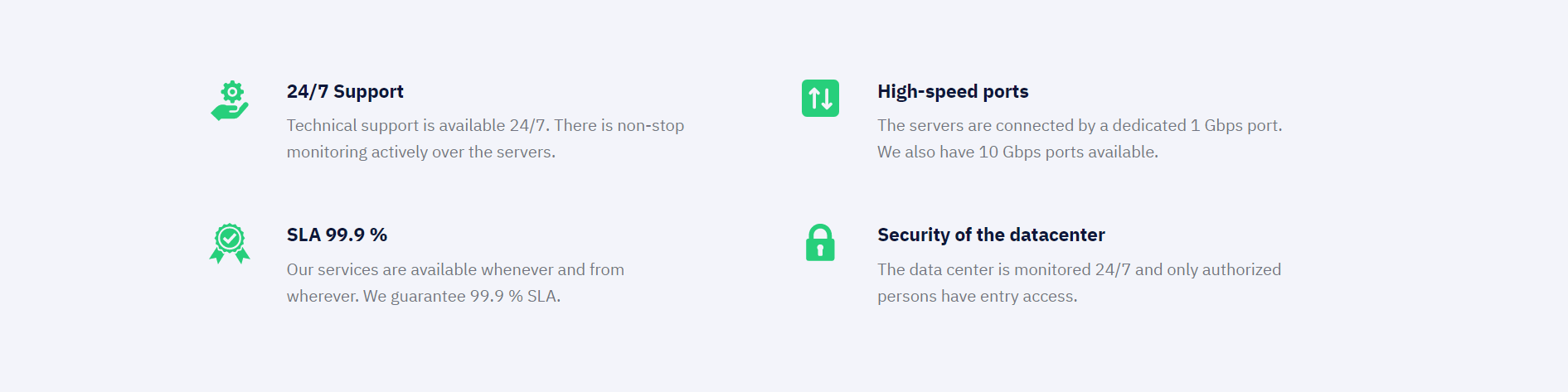Click "Our services are available whenever and from"
The height and width of the screenshot is (392, 1568).
pyautogui.click(x=455, y=269)
